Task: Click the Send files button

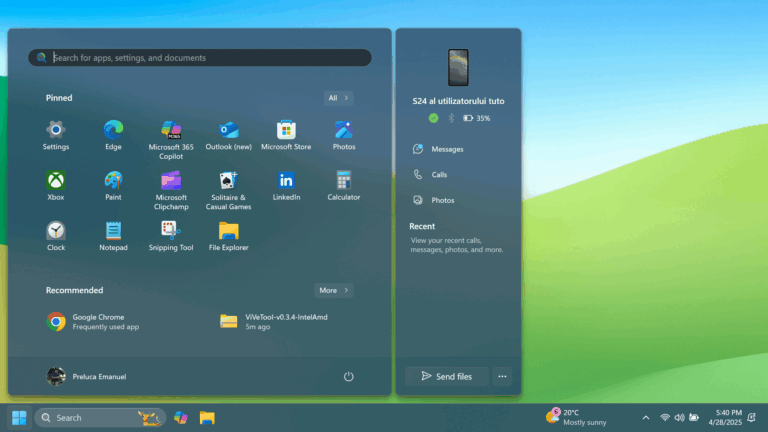Action: (x=447, y=376)
